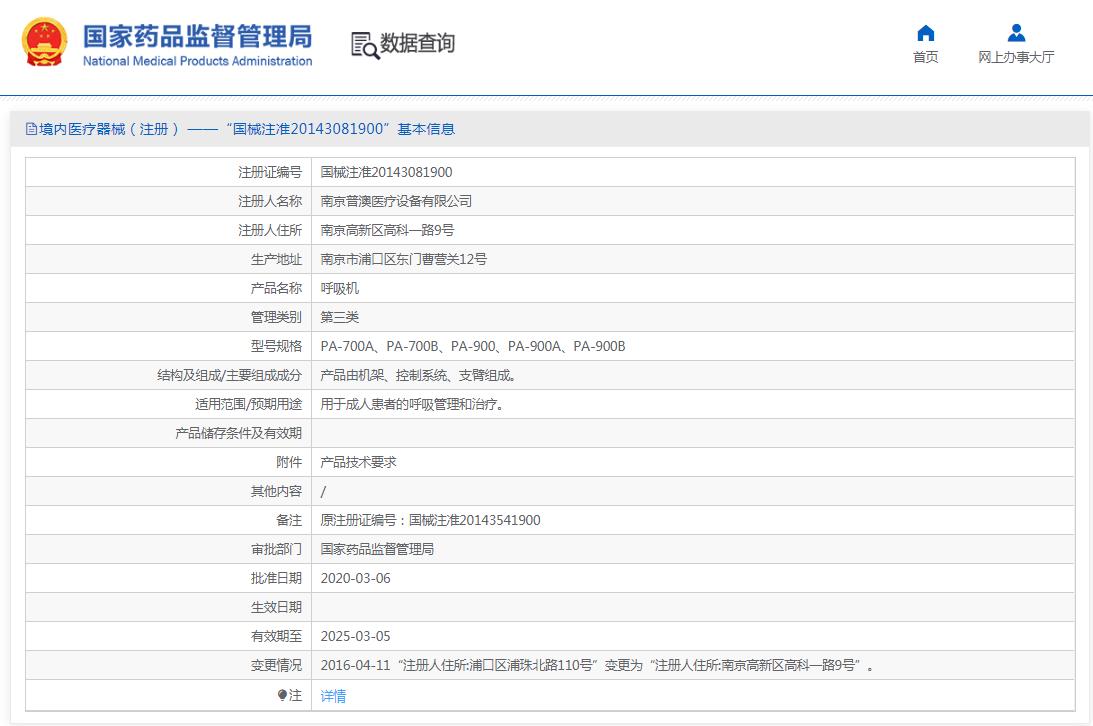
Task: Select 产品由机架、控制系统、支臂组成 text
Action: [418, 376]
